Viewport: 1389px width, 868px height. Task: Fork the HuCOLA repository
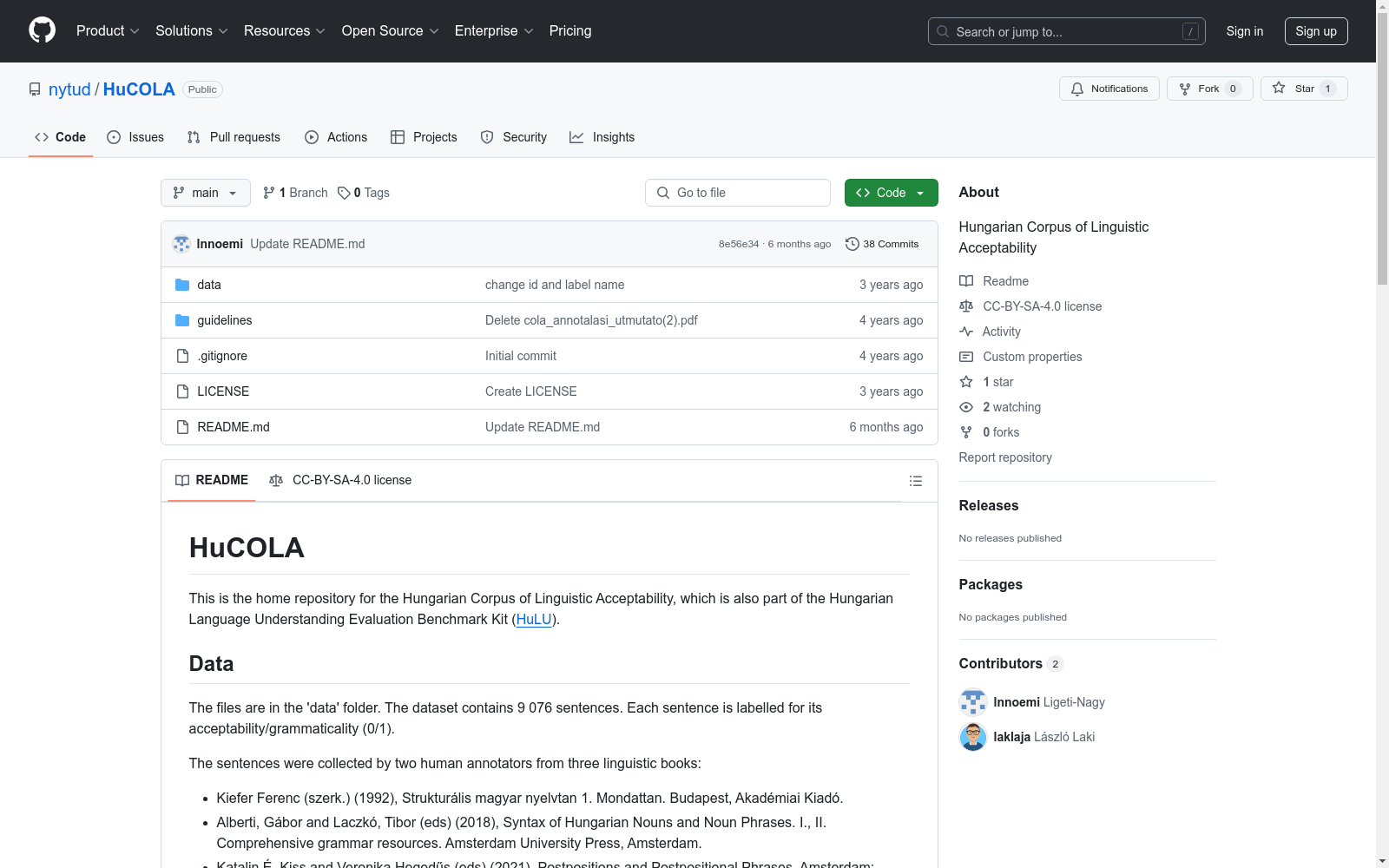1210,89
